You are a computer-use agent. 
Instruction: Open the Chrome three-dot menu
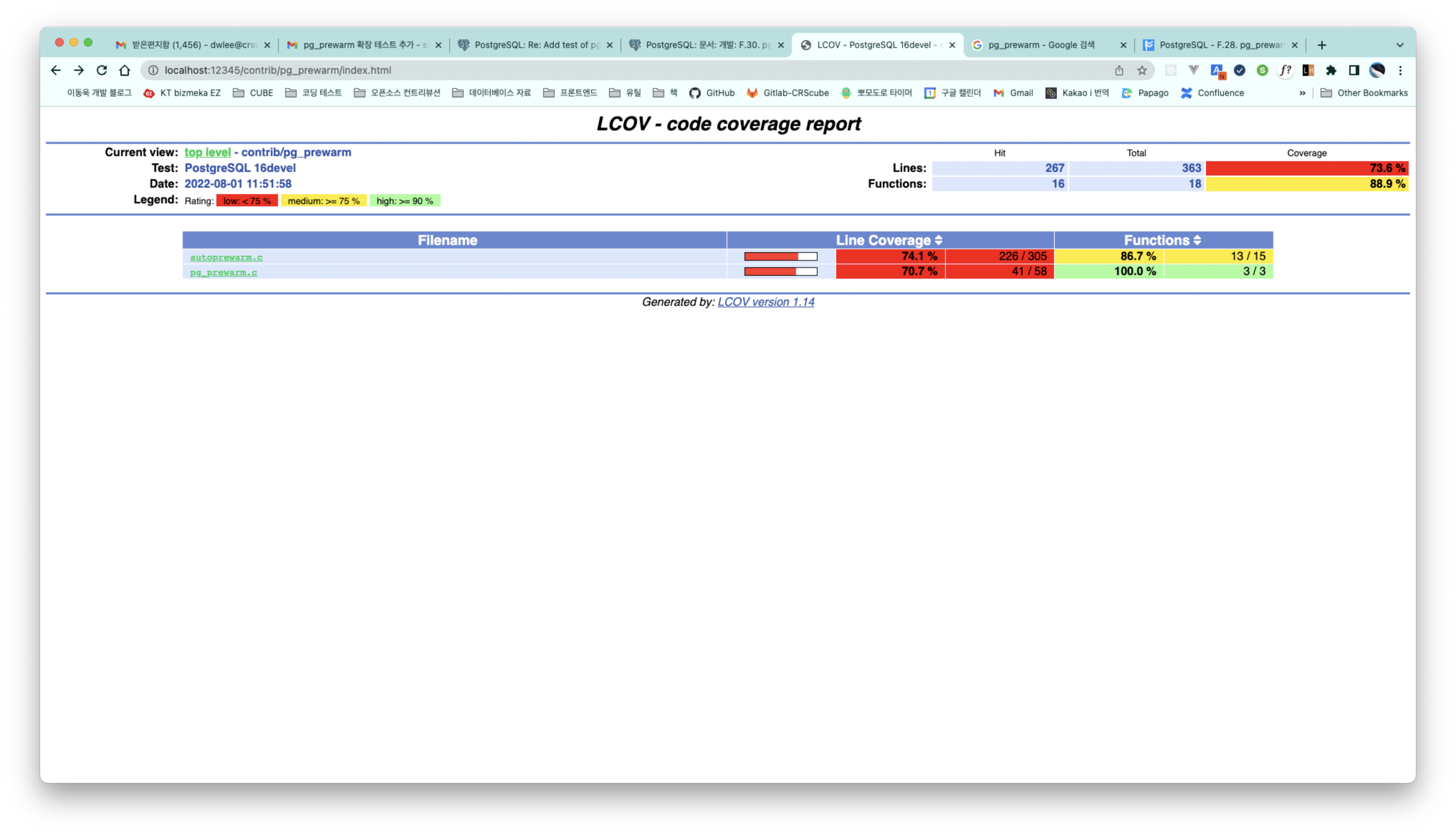[x=1400, y=70]
